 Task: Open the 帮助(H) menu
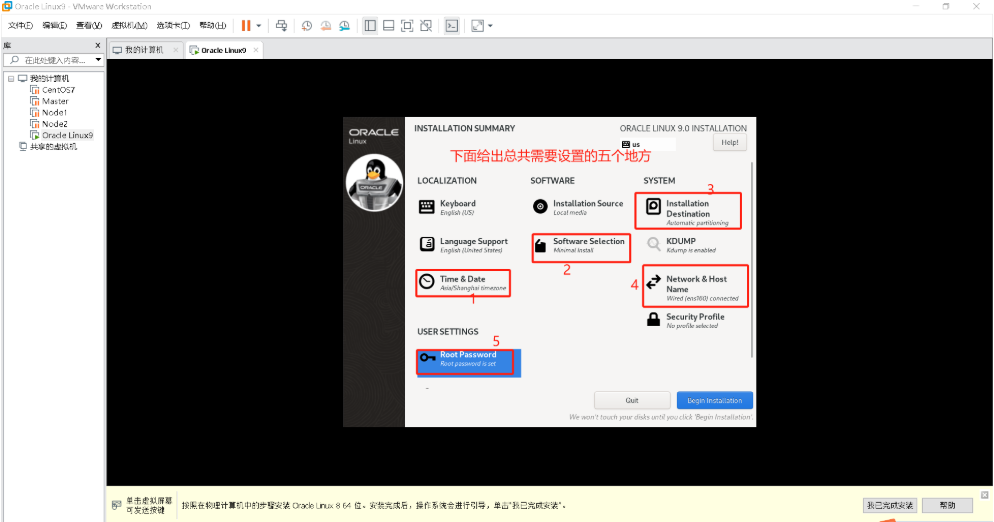pos(212,25)
